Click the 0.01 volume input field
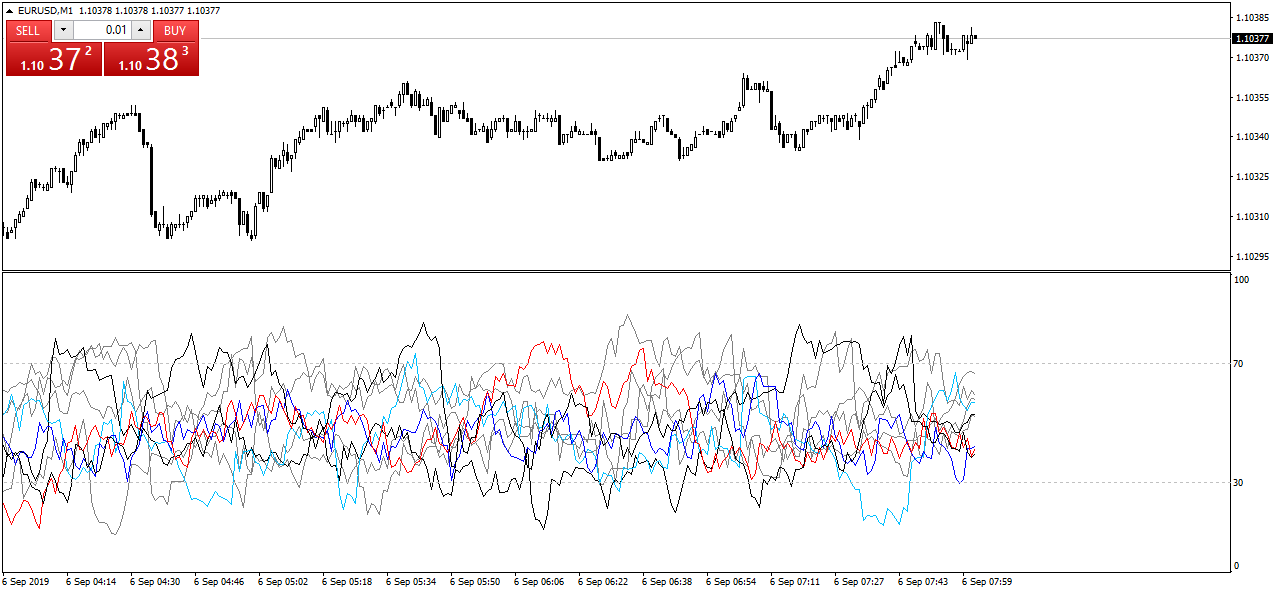The height and width of the screenshot is (593, 1276). 101,30
